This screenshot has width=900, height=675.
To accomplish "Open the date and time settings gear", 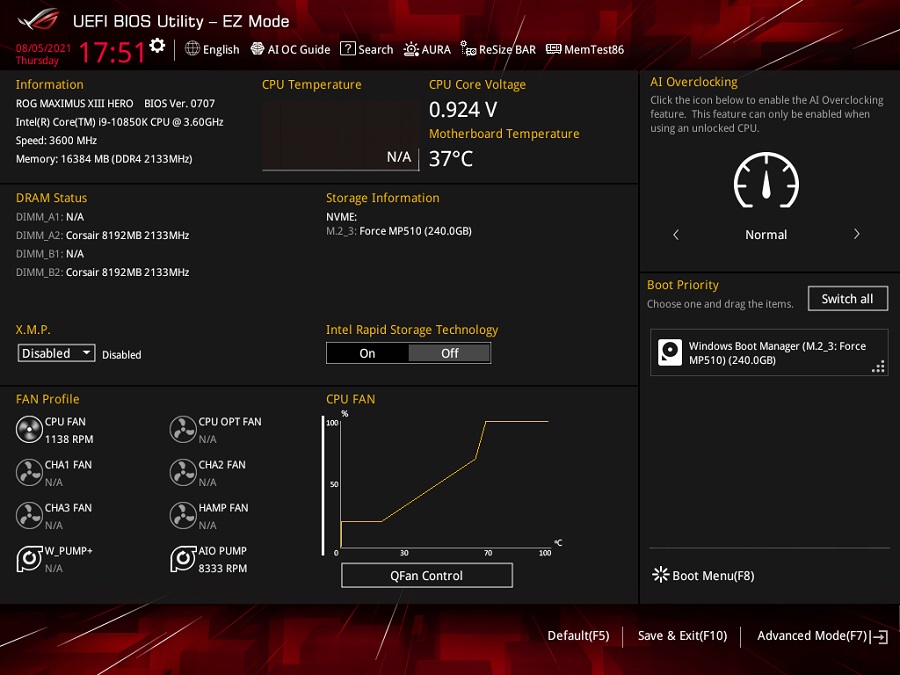I will 157,46.
